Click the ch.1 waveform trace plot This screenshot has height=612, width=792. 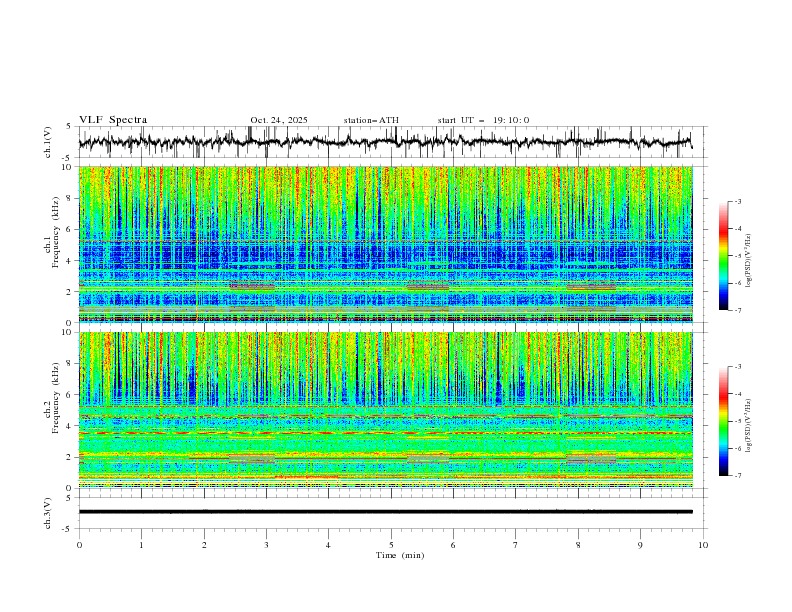click(x=386, y=142)
